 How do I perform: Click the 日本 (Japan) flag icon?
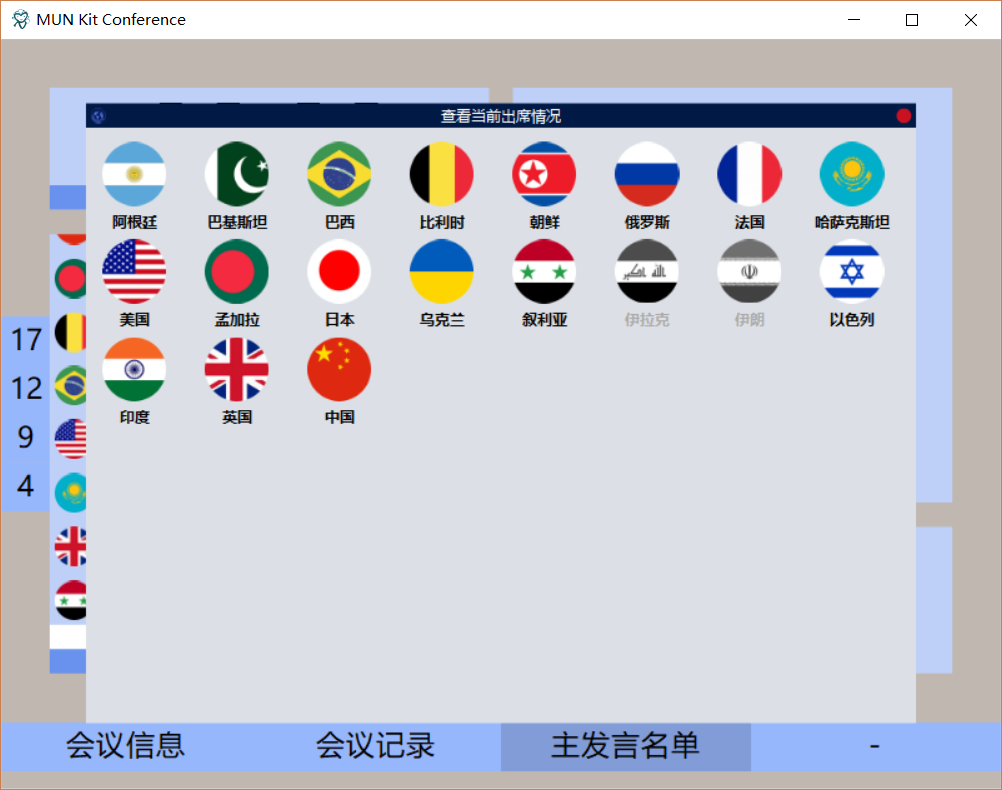[x=339, y=271]
